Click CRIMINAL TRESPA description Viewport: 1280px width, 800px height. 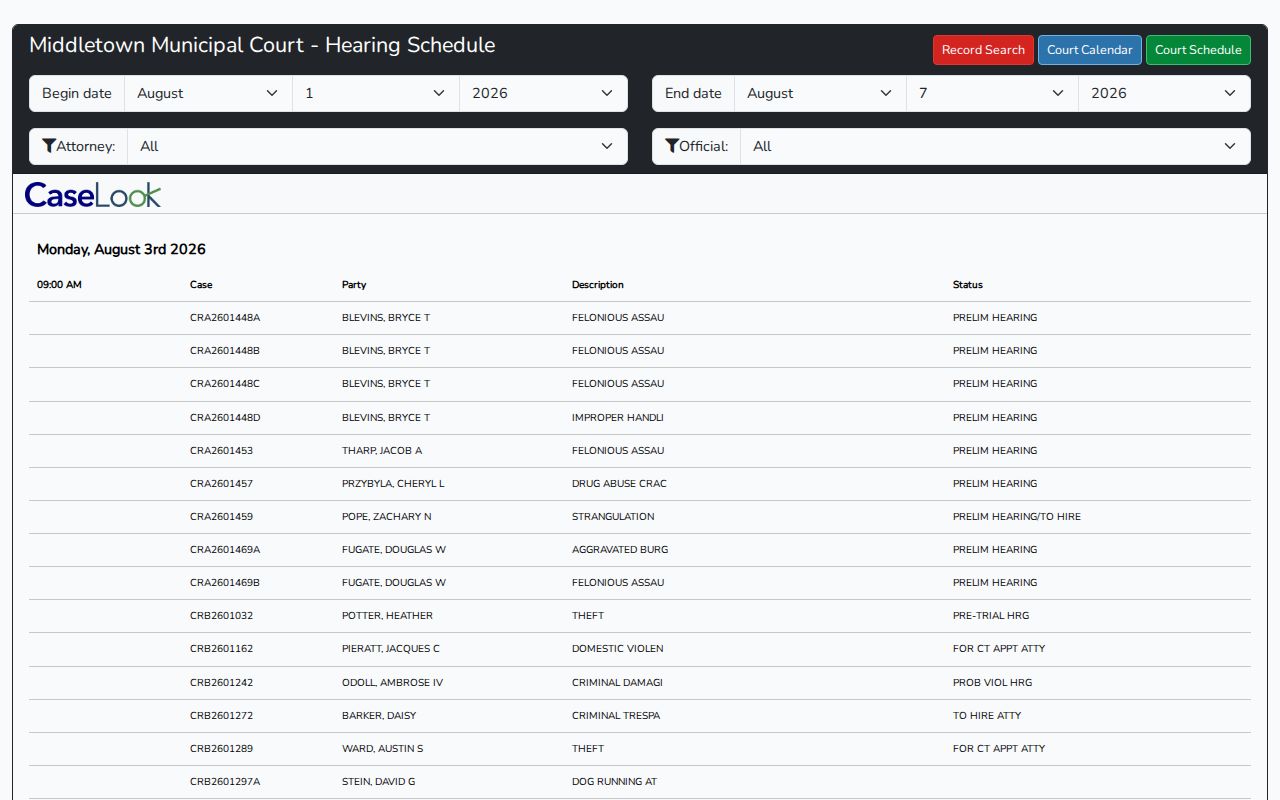click(x=616, y=716)
